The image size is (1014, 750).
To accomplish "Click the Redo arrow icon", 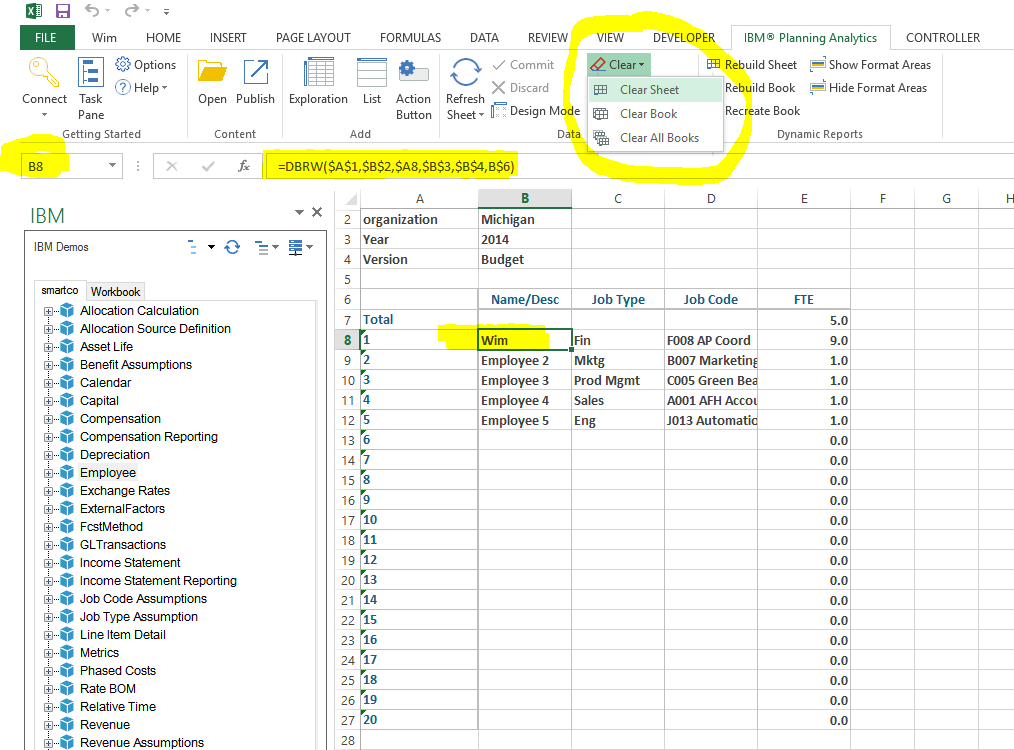I will pyautogui.click(x=132, y=11).
